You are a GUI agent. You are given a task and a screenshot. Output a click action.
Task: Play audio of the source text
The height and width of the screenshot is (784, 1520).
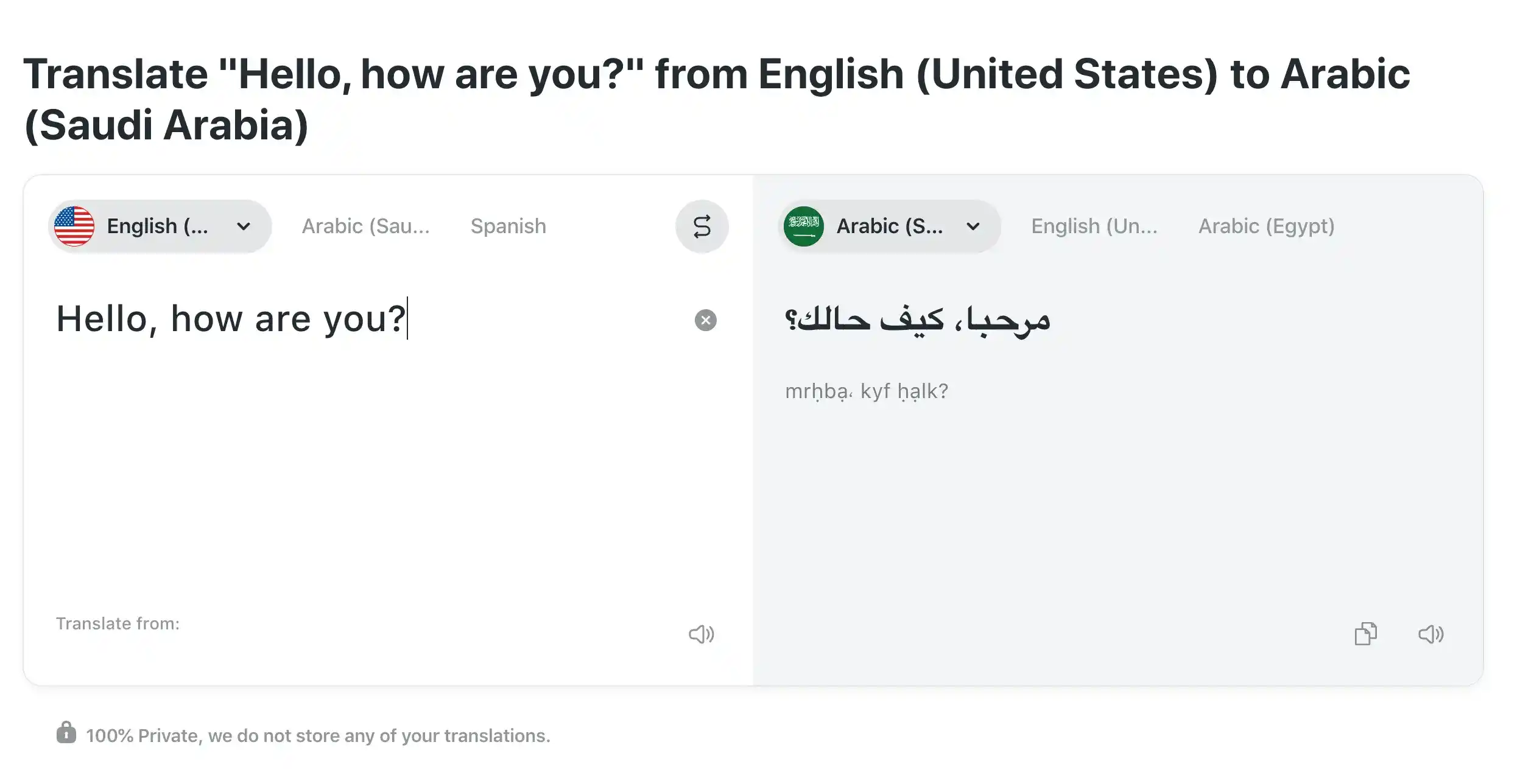coord(702,634)
